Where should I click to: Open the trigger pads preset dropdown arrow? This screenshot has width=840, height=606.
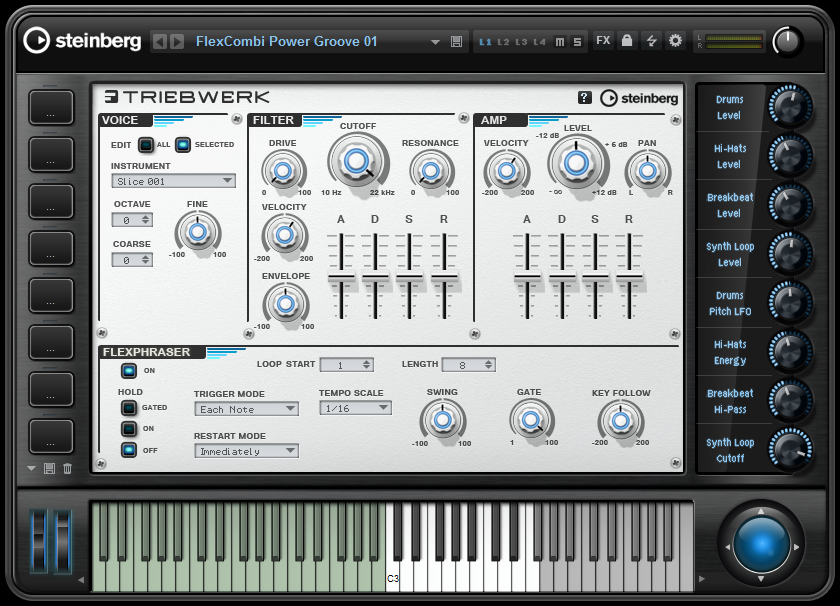32,469
